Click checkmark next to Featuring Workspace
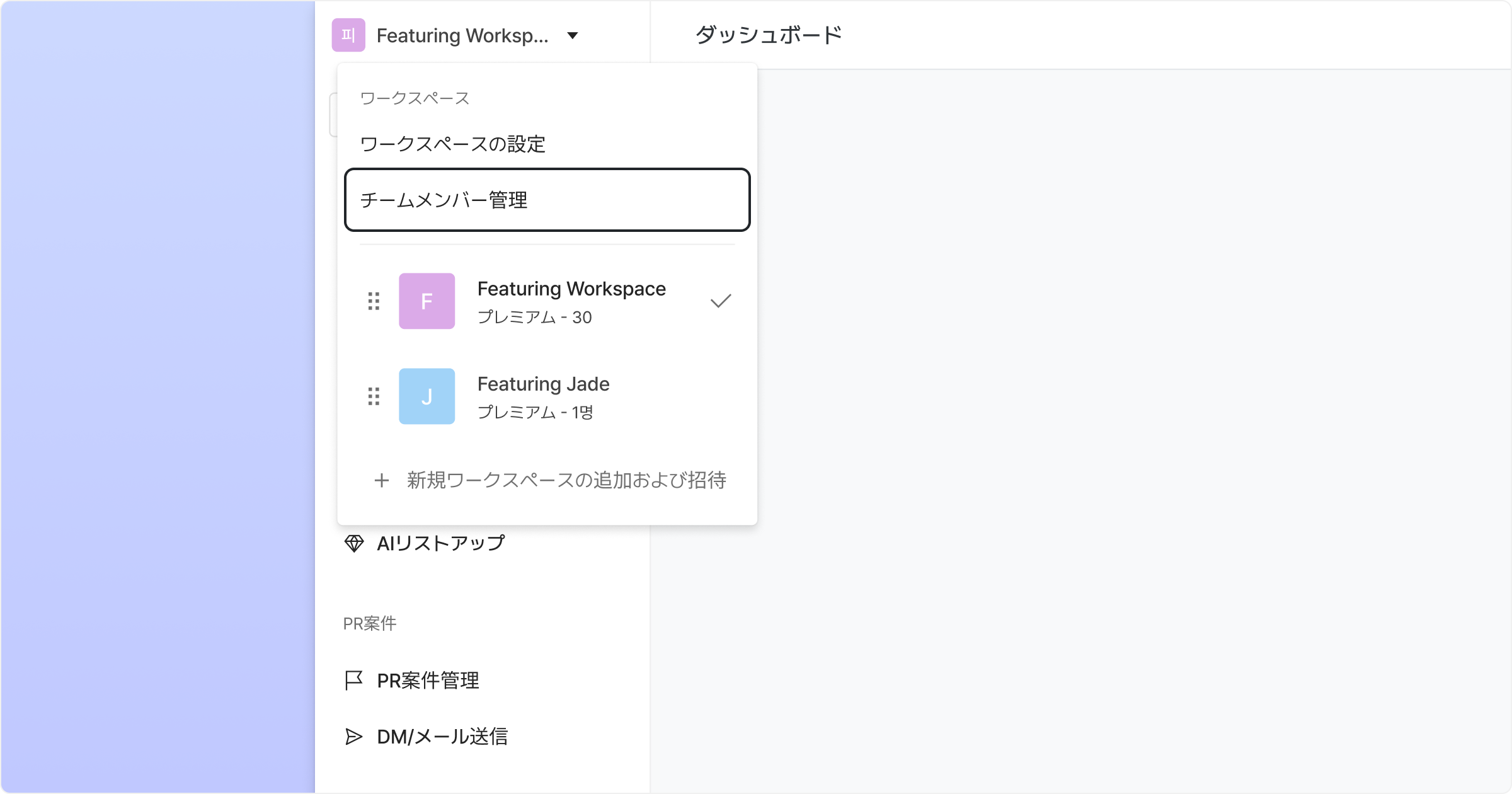This screenshot has height=794, width=1512. (x=721, y=301)
